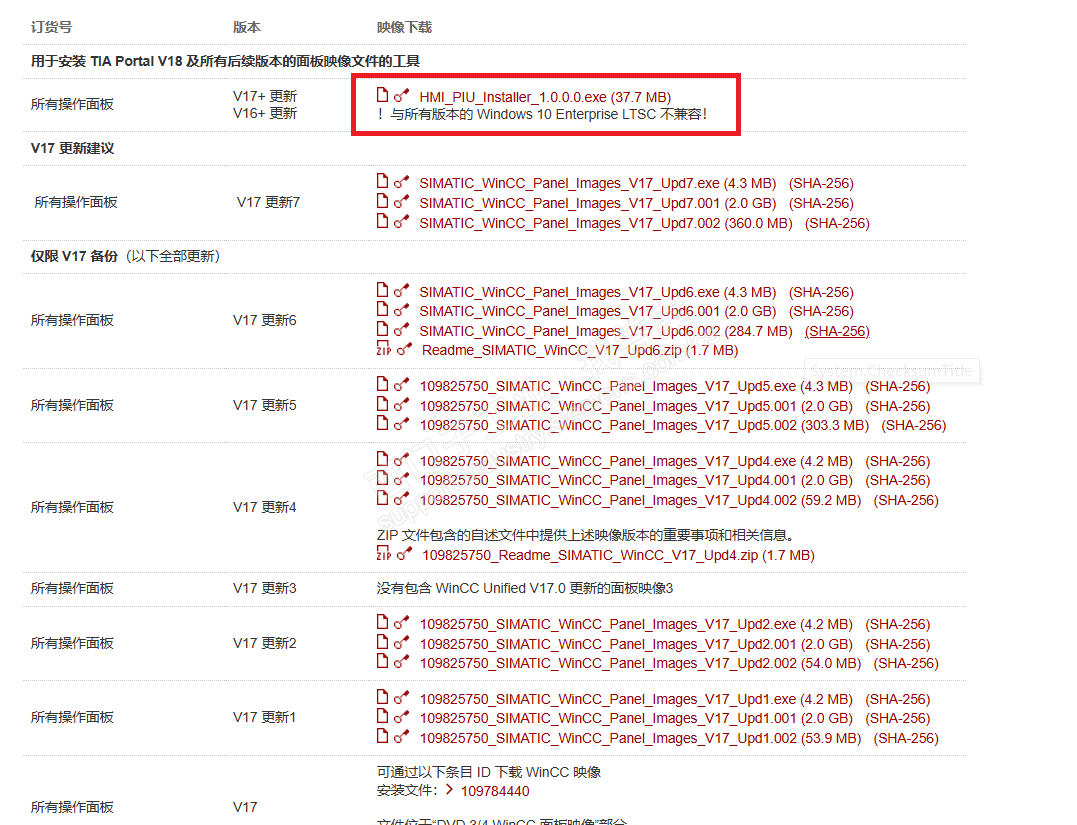Viewport: 1077px width, 825px height.
Task: Click key icon for V17_Upd6.001
Action: coord(402,310)
